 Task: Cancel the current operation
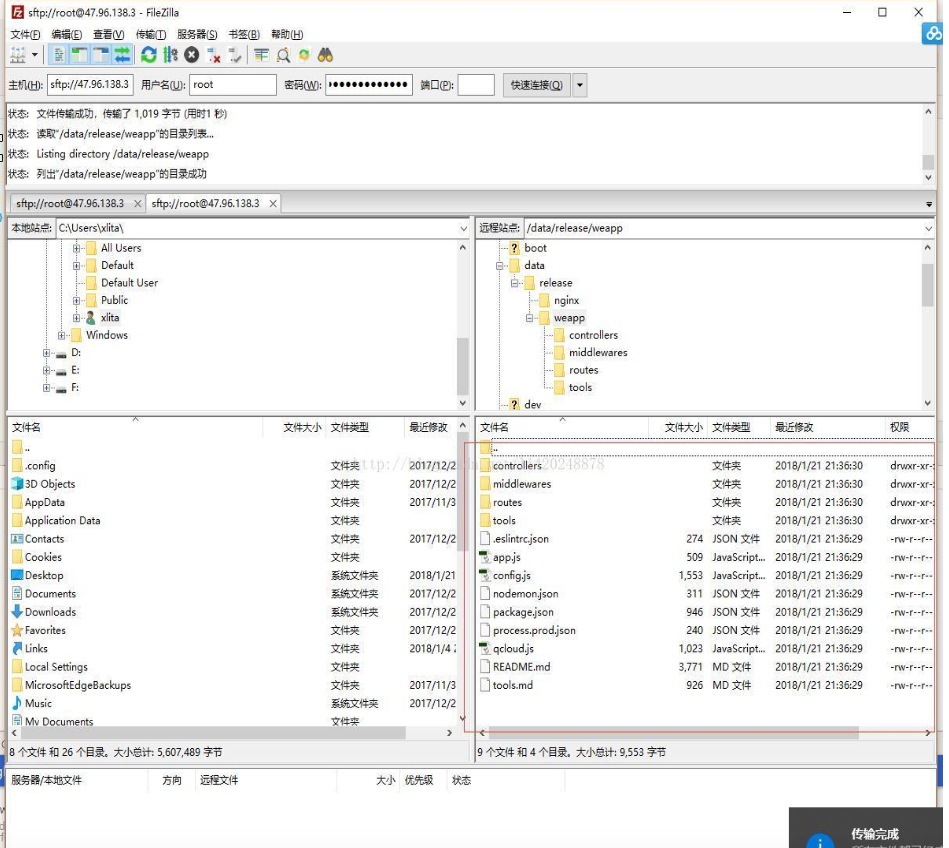192,56
